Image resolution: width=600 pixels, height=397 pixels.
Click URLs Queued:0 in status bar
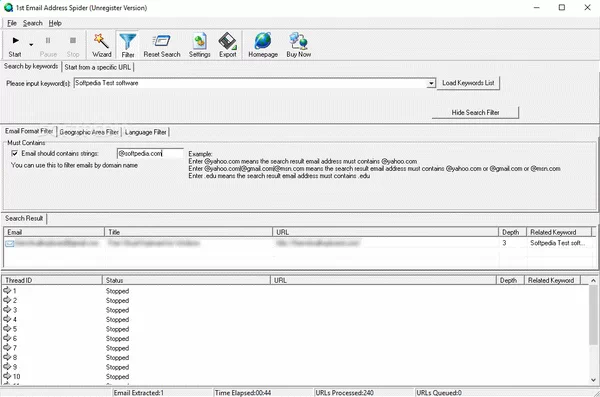tap(439, 393)
